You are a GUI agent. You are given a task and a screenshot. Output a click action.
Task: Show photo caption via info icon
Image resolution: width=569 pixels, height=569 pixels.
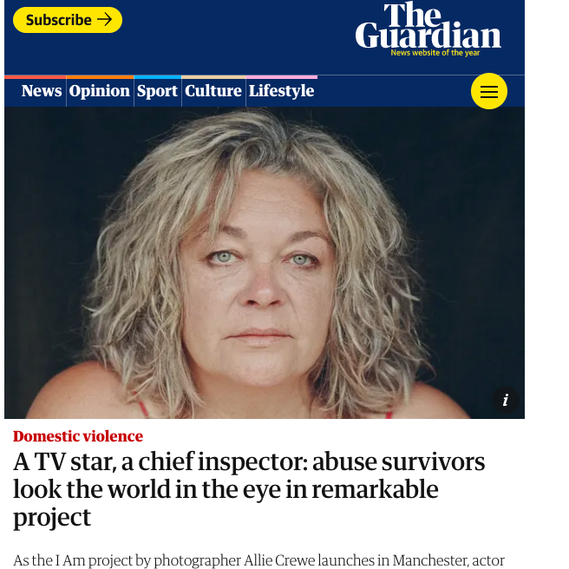(505, 400)
